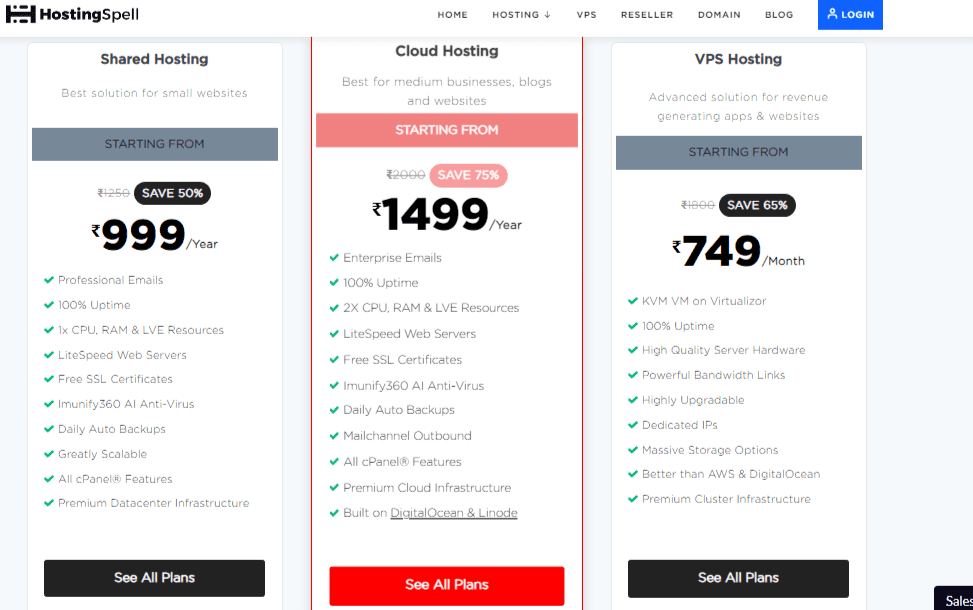Open the VPS menu item
The image size is (973, 610).
tap(586, 15)
